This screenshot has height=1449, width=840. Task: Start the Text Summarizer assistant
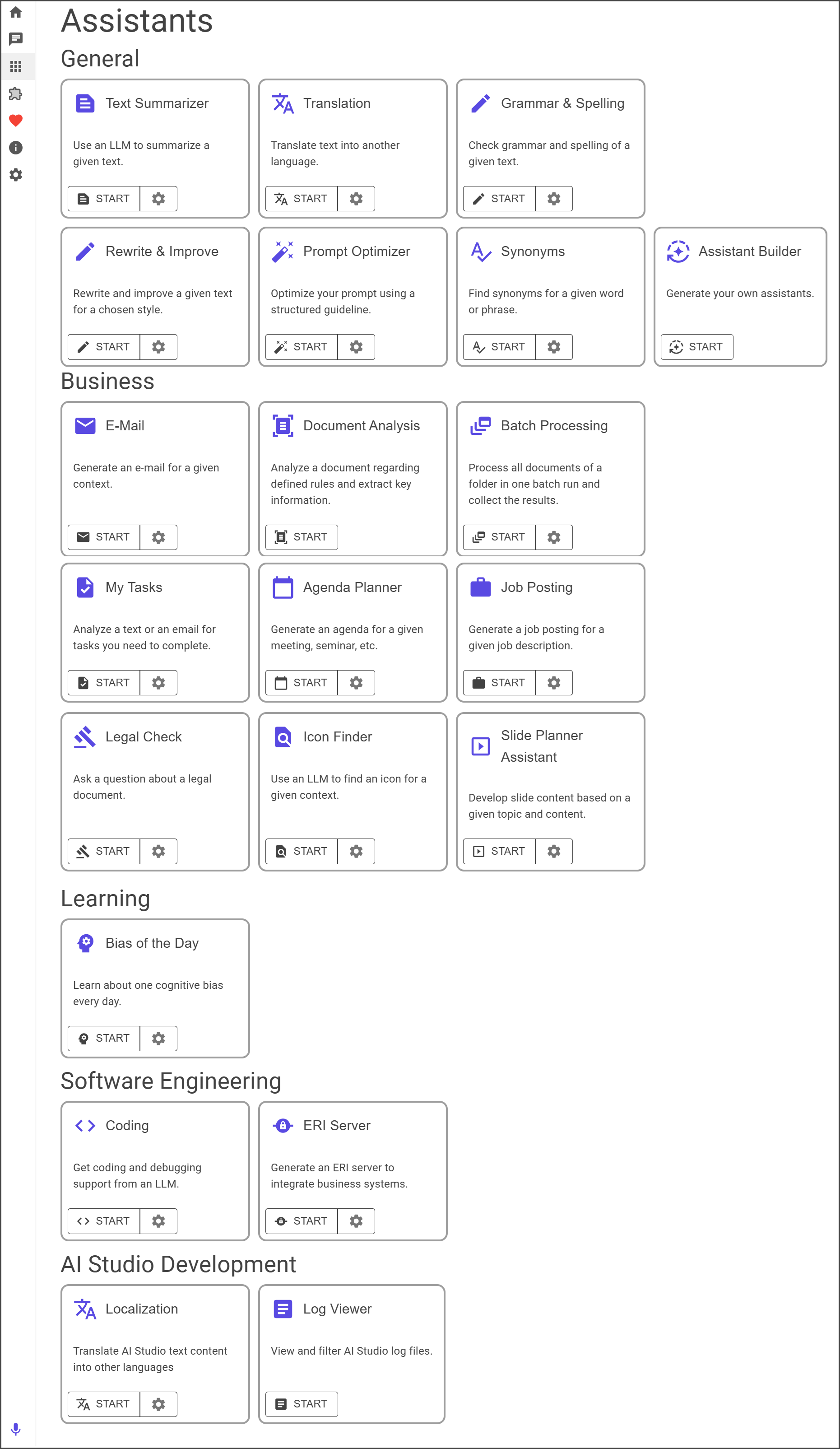[104, 199]
